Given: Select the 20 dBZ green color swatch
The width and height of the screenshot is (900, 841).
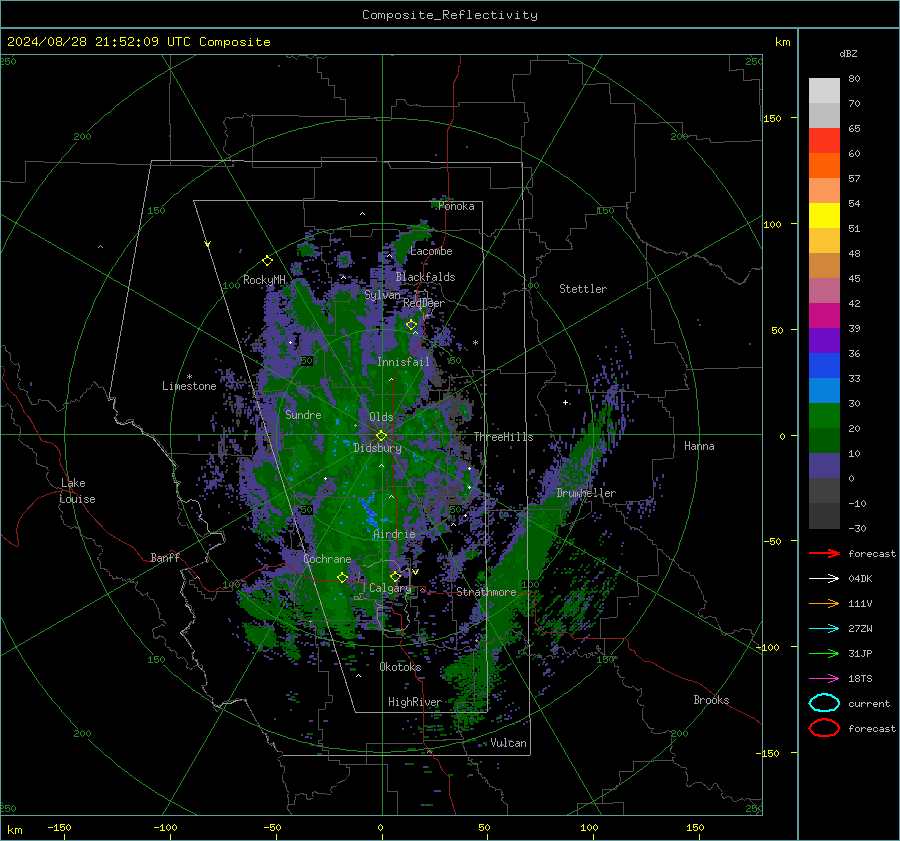Looking at the screenshot, I should pos(824,415).
